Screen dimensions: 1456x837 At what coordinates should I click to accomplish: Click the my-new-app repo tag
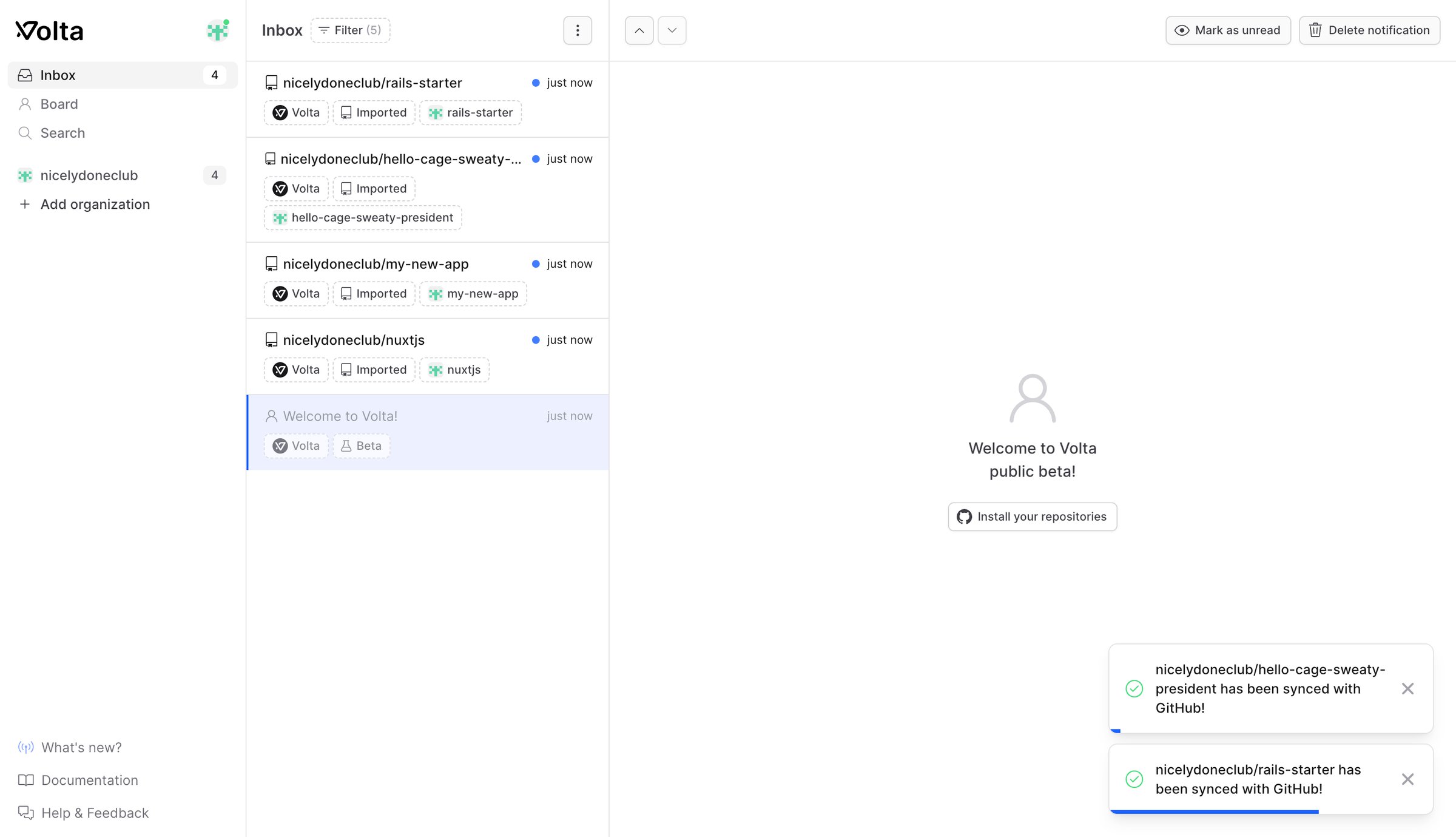pyautogui.click(x=473, y=294)
